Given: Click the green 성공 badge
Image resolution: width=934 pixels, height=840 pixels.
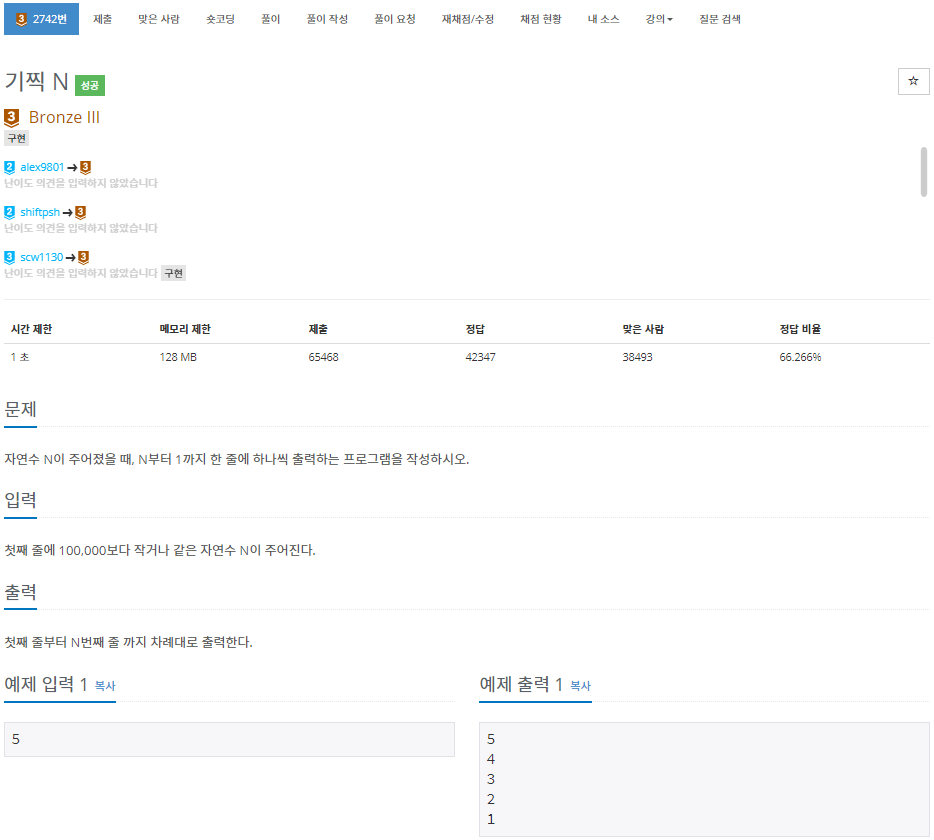Looking at the screenshot, I should (90, 85).
